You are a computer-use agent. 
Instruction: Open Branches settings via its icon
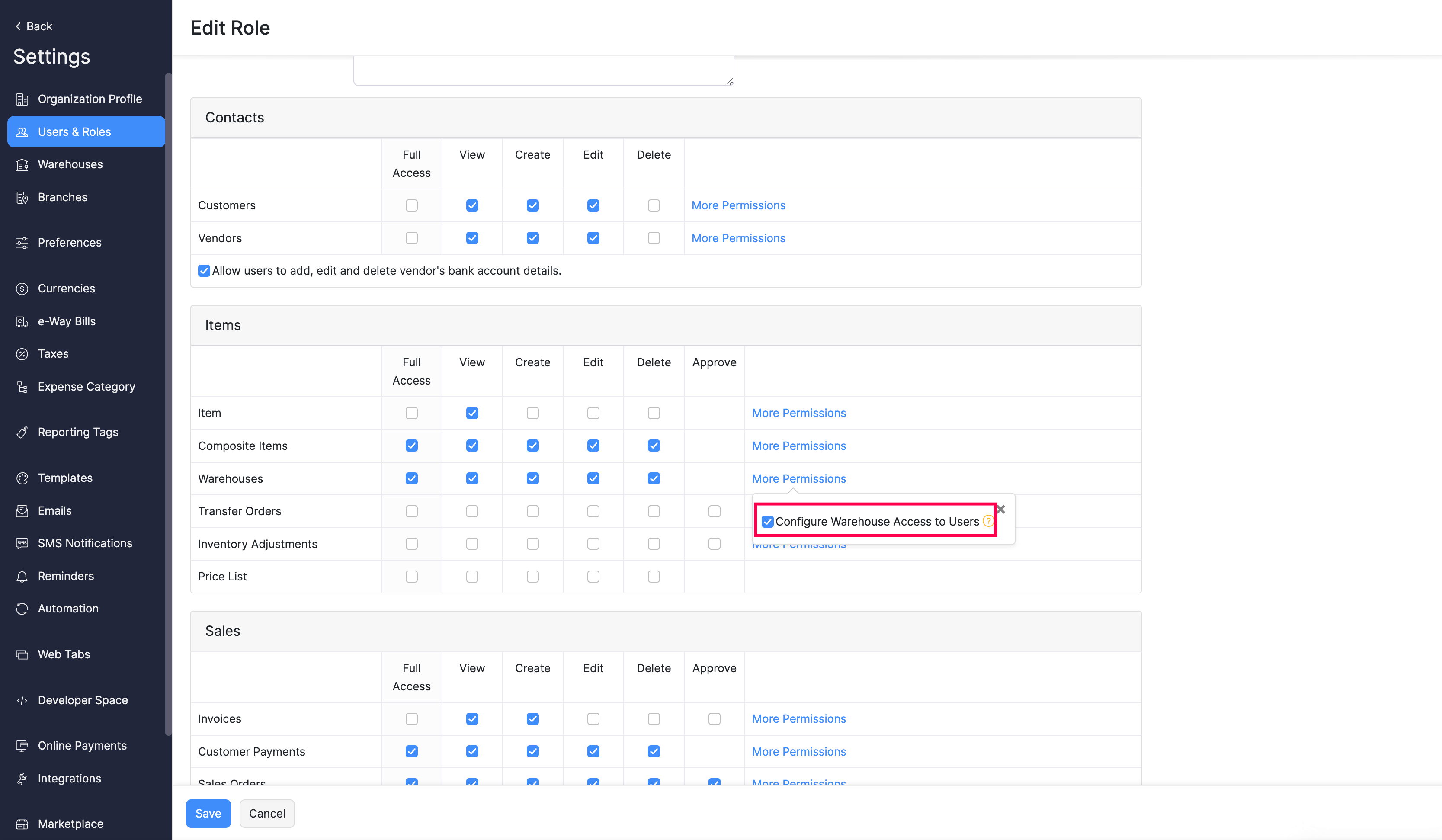[x=22, y=197]
